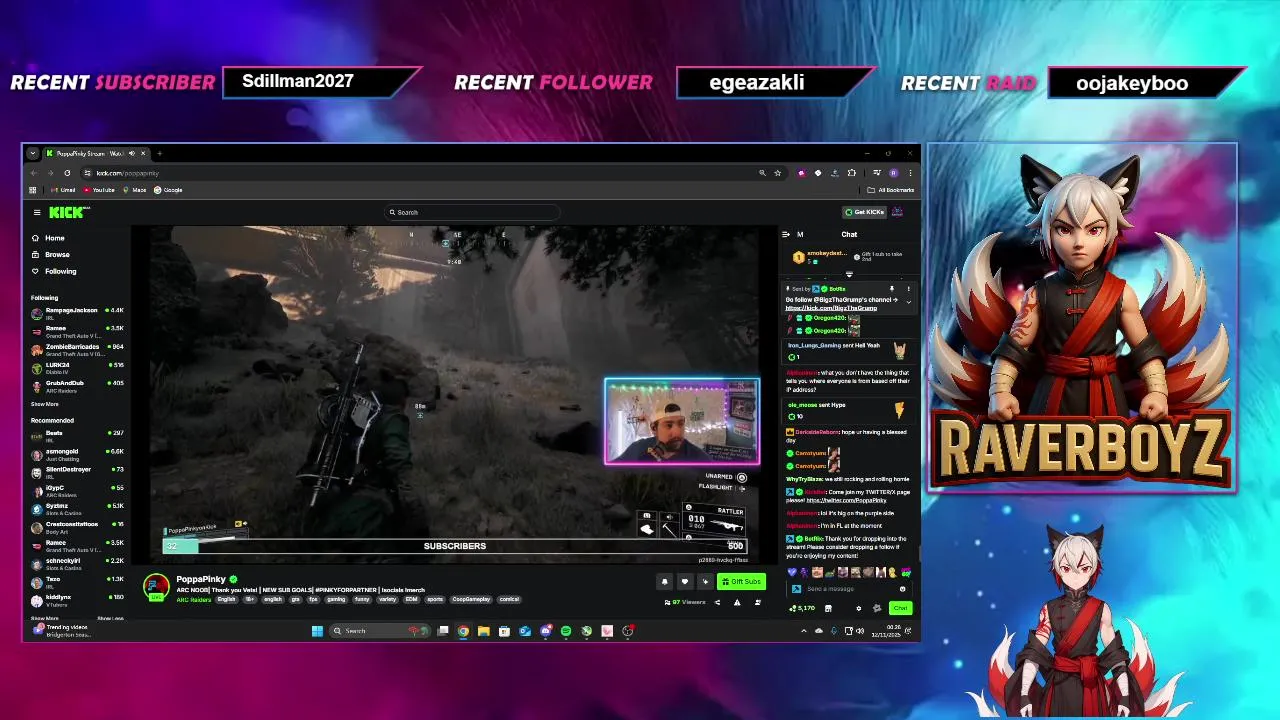Click the green Gift Subs button
This screenshot has height=720, width=1280.
(x=741, y=581)
